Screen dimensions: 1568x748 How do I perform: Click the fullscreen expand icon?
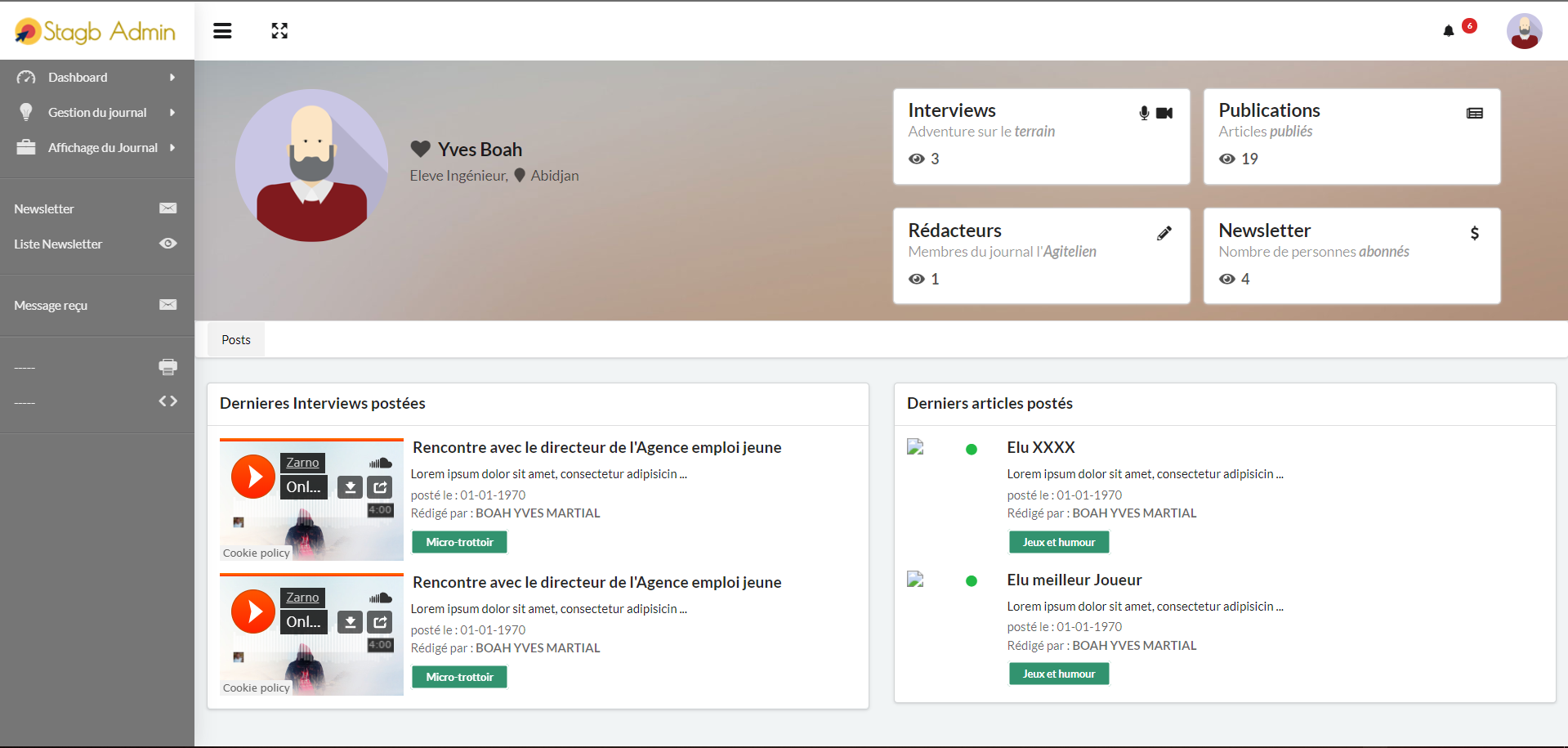[x=279, y=31]
